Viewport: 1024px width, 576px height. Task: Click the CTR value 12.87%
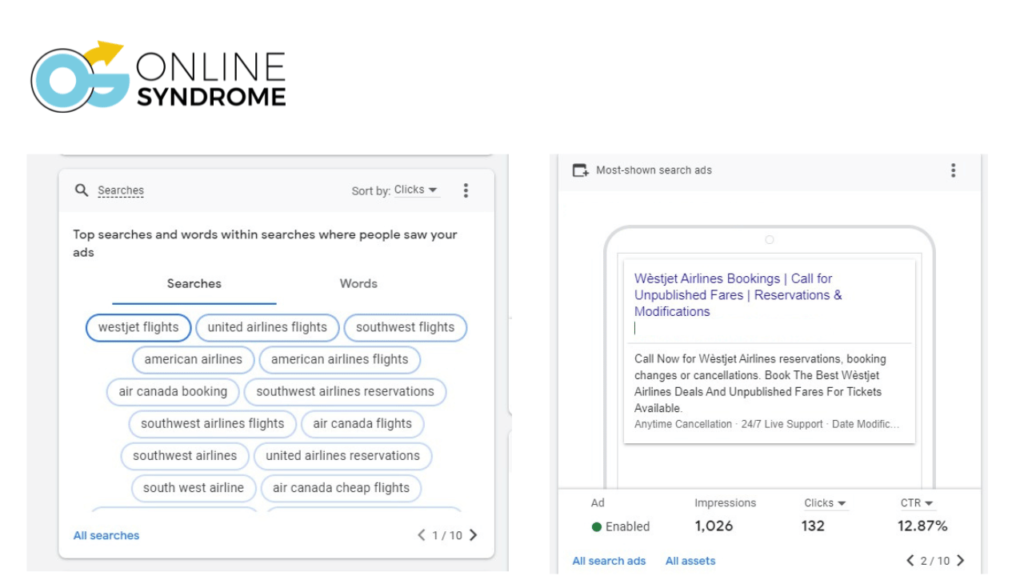[x=922, y=526]
